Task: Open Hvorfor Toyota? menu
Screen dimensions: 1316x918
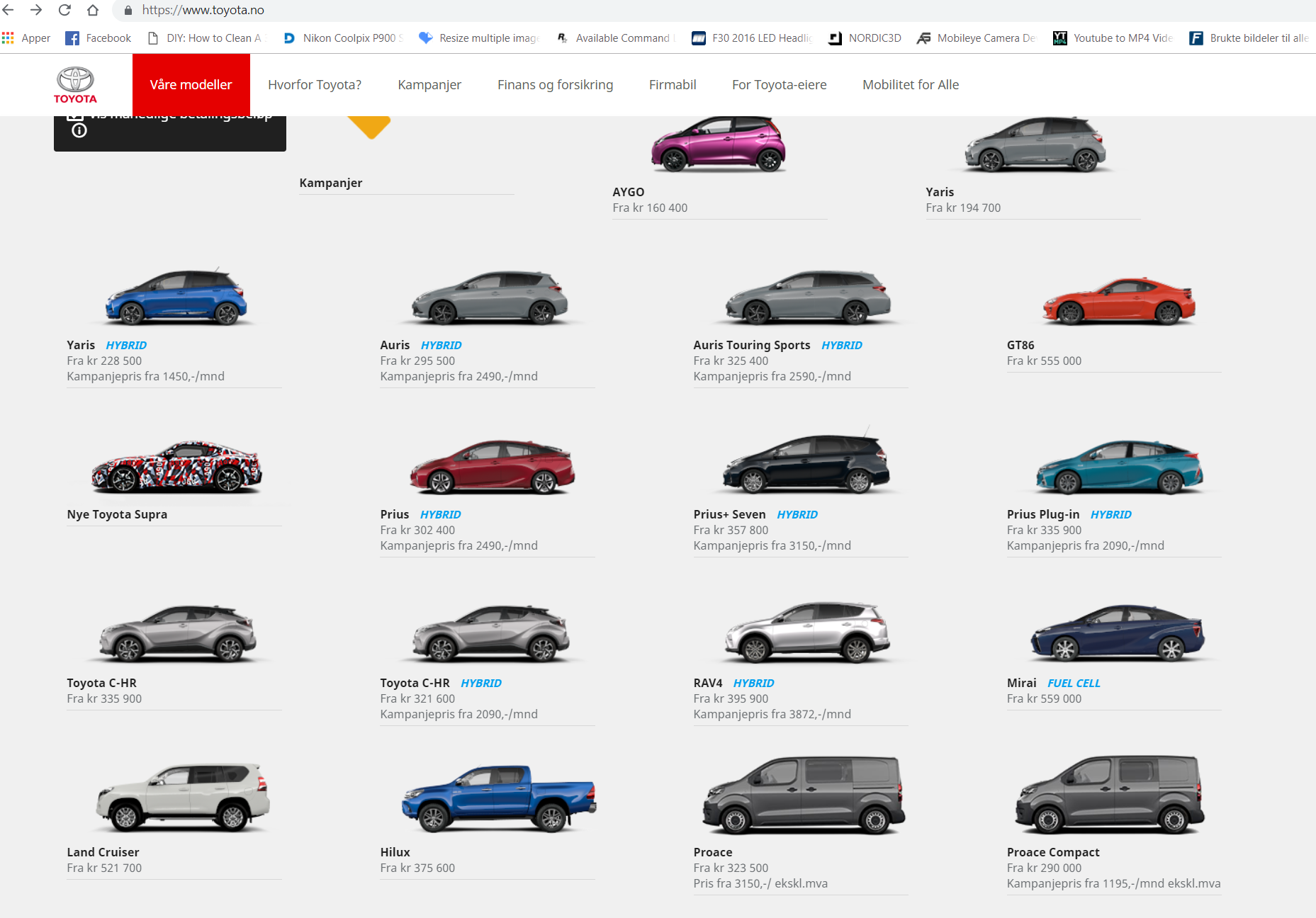Action: pos(315,85)
